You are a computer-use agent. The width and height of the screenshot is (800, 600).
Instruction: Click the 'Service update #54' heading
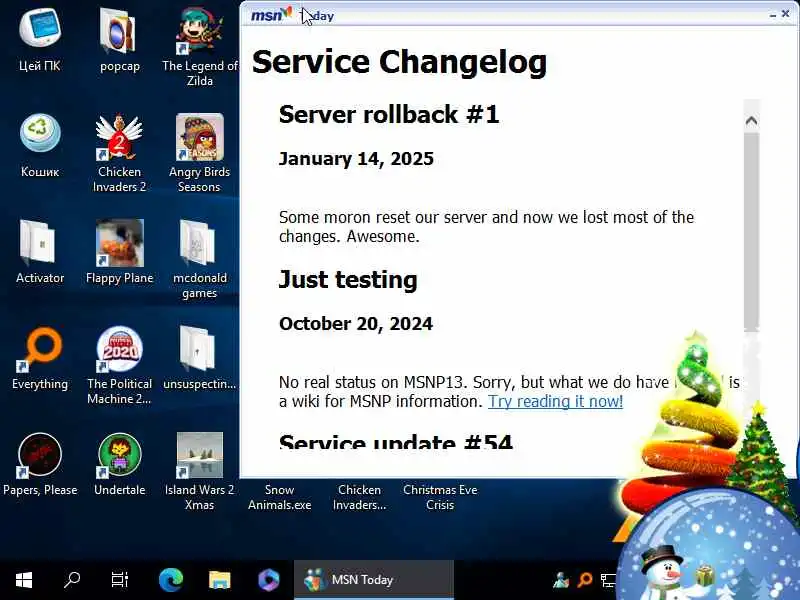coord(395,441)
